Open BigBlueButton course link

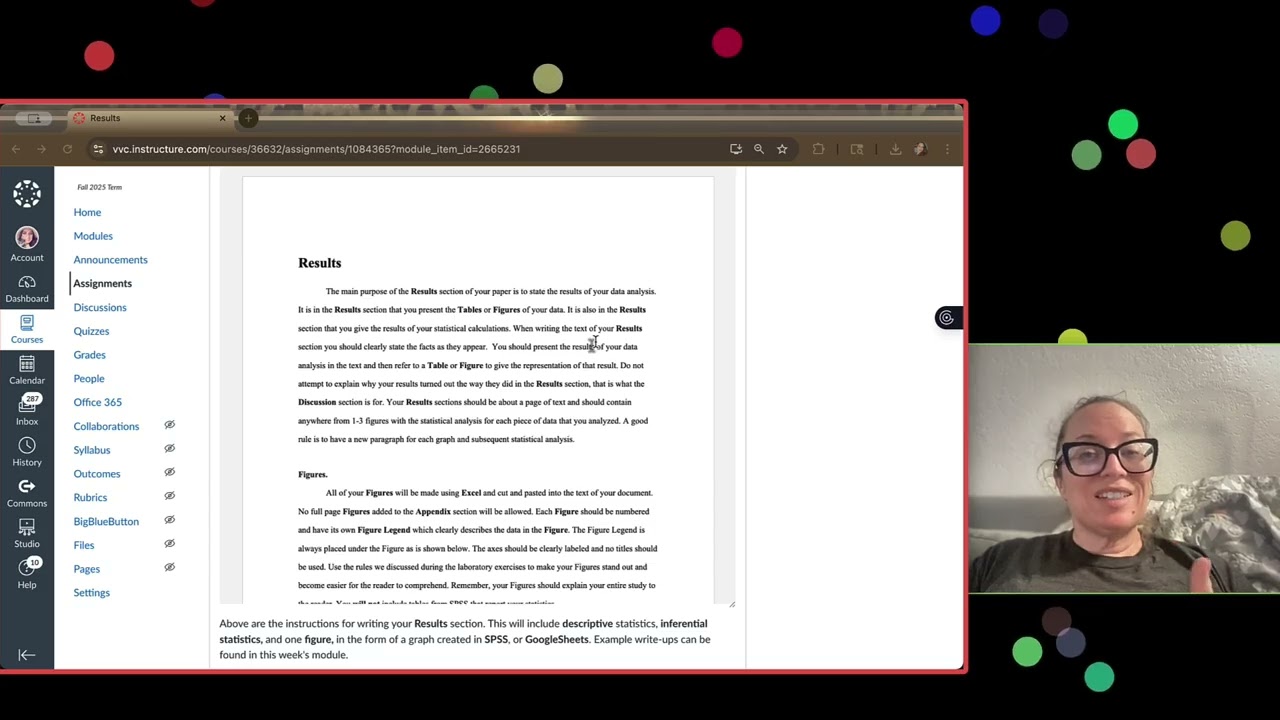click(106, 521)
